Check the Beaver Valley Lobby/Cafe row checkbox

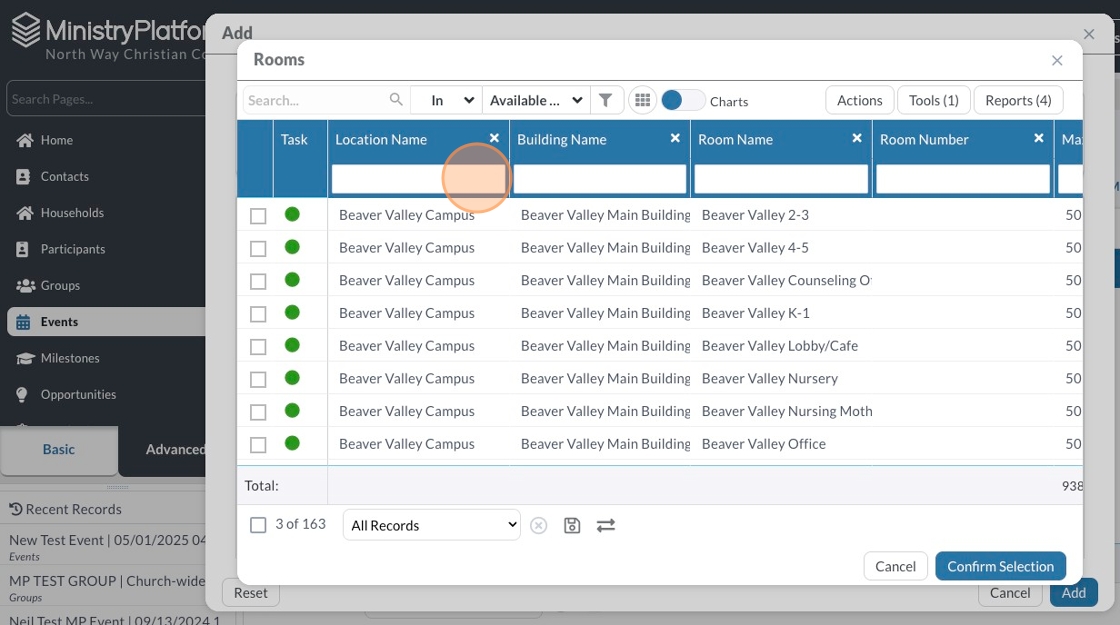(258, 347)
